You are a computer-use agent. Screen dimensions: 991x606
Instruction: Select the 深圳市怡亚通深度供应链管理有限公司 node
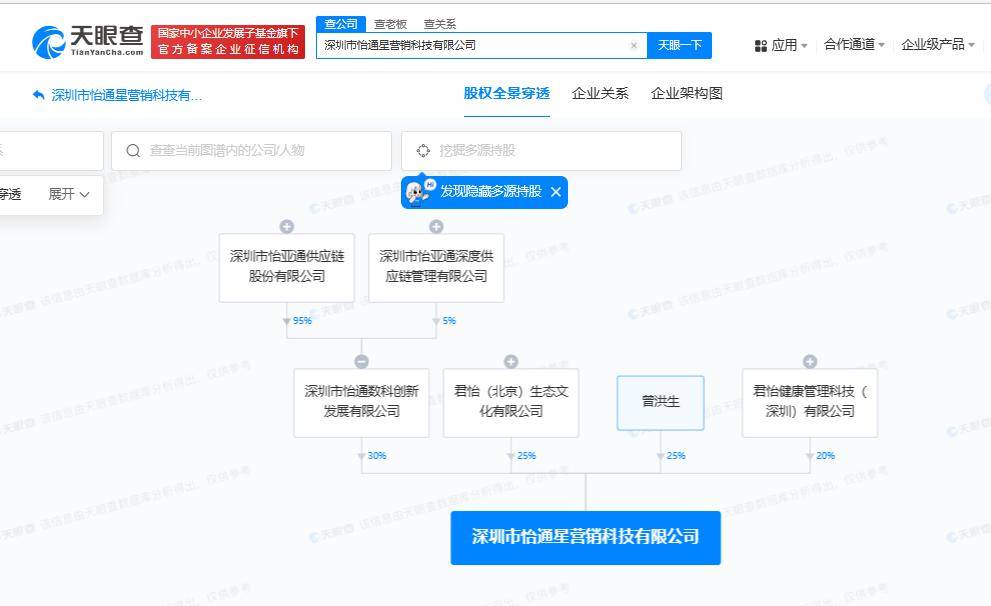(x=436, y=268)
